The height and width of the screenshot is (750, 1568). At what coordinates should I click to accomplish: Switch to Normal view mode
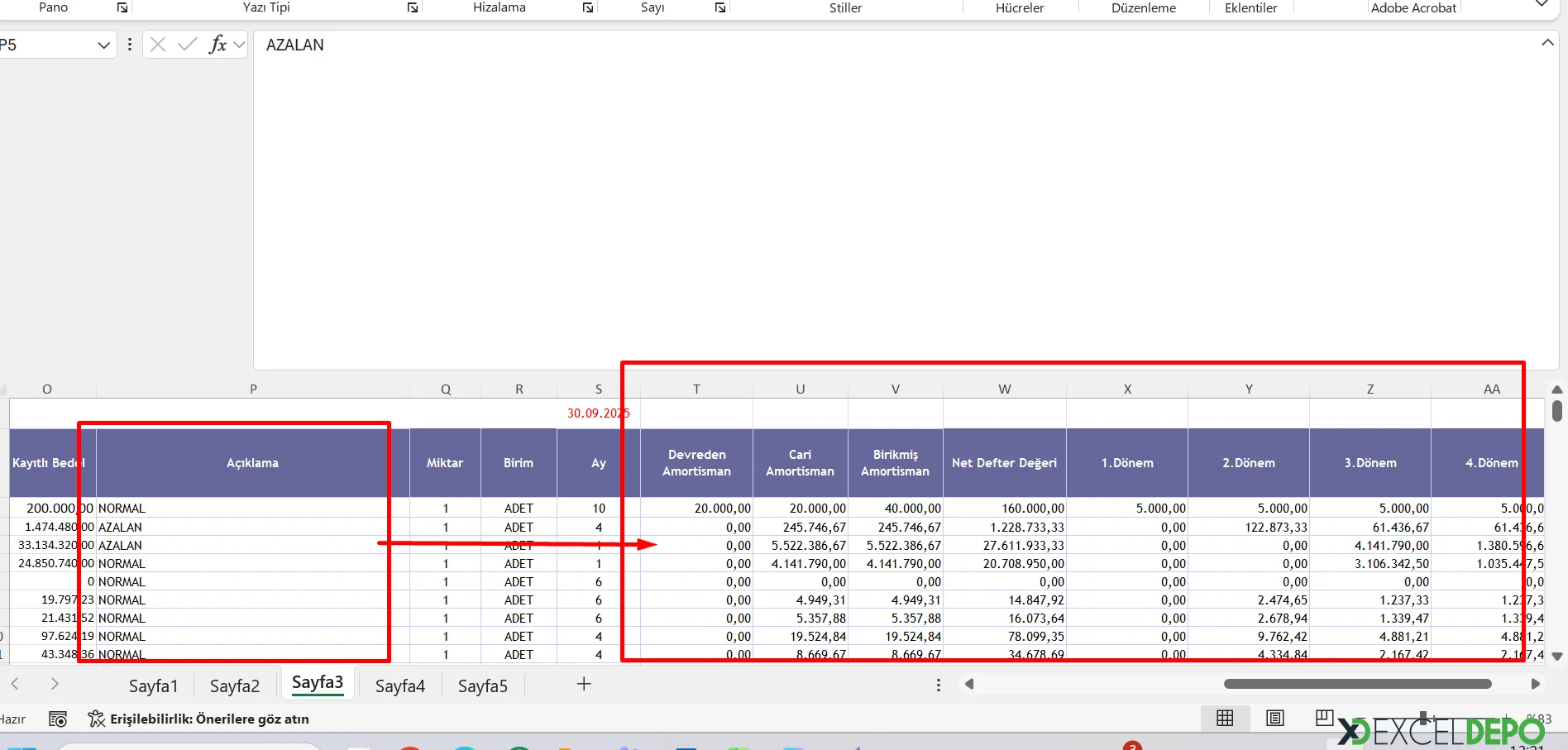point(1225,718)
